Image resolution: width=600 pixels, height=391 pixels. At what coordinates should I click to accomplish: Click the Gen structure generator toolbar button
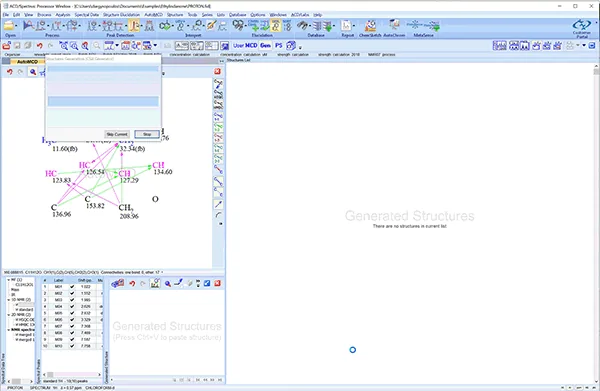(x=265, y=46)
